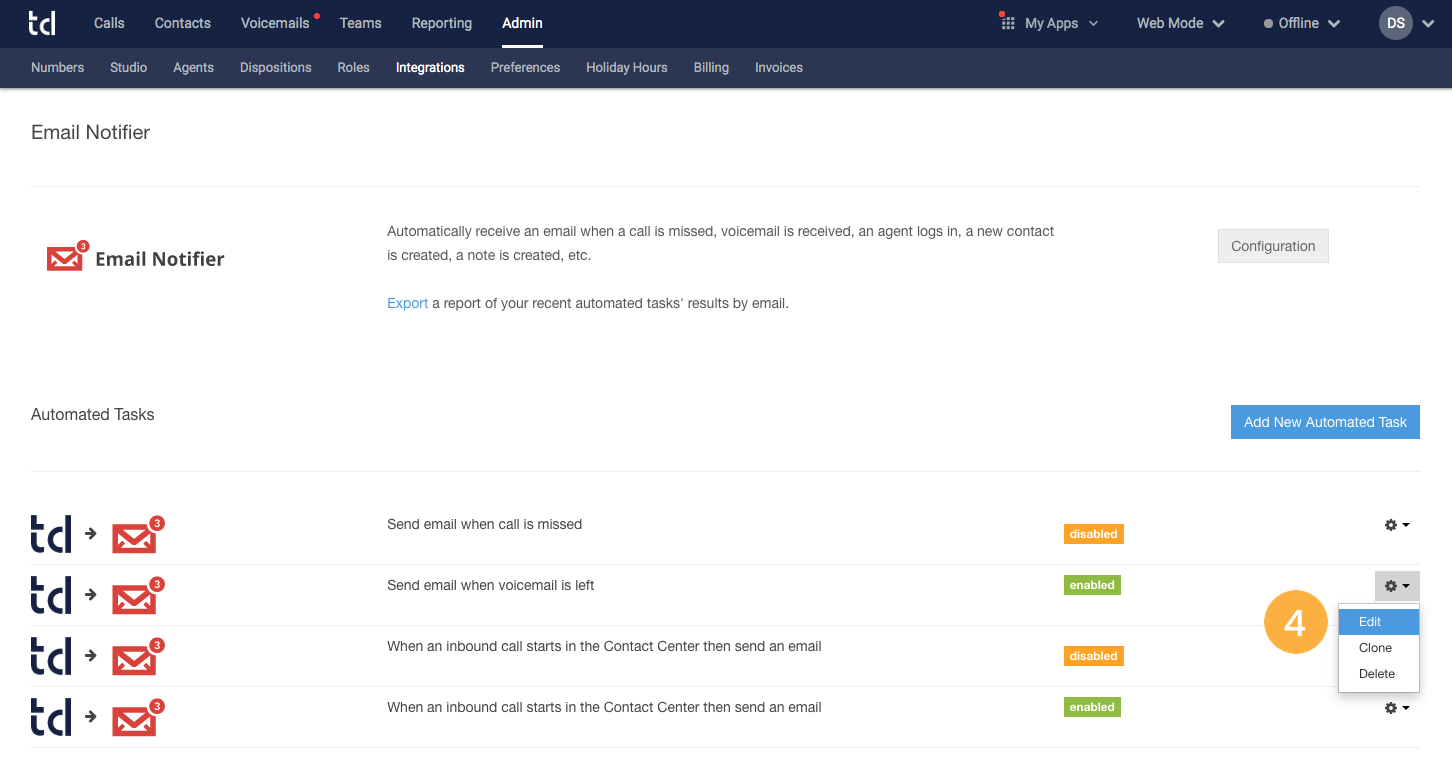This screenshot has height=781, width=1452.
Task: Choose Edit from the gear menu
Action: (1379, 622)
